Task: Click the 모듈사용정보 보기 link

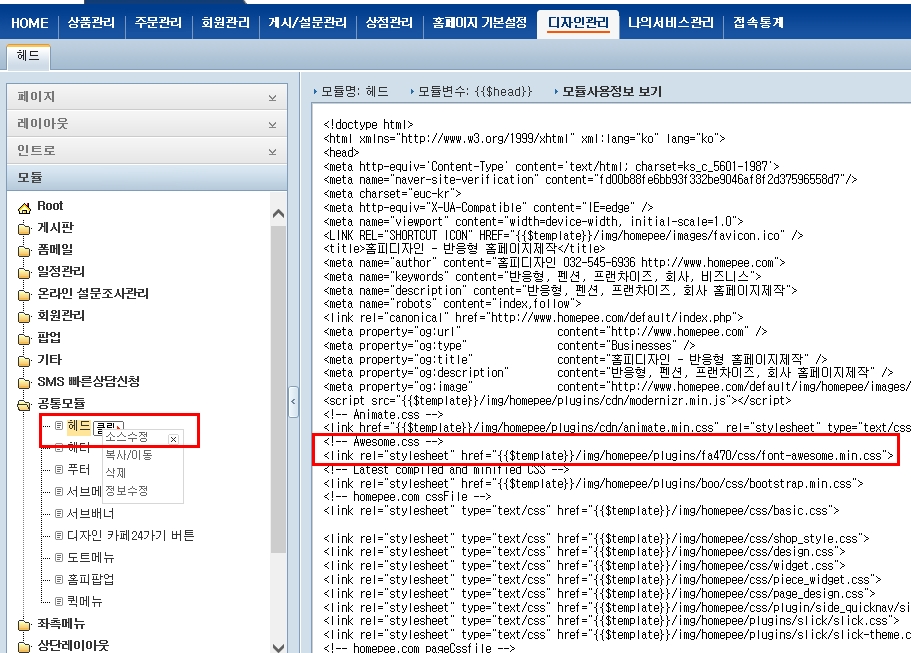Action: [611, 91]
